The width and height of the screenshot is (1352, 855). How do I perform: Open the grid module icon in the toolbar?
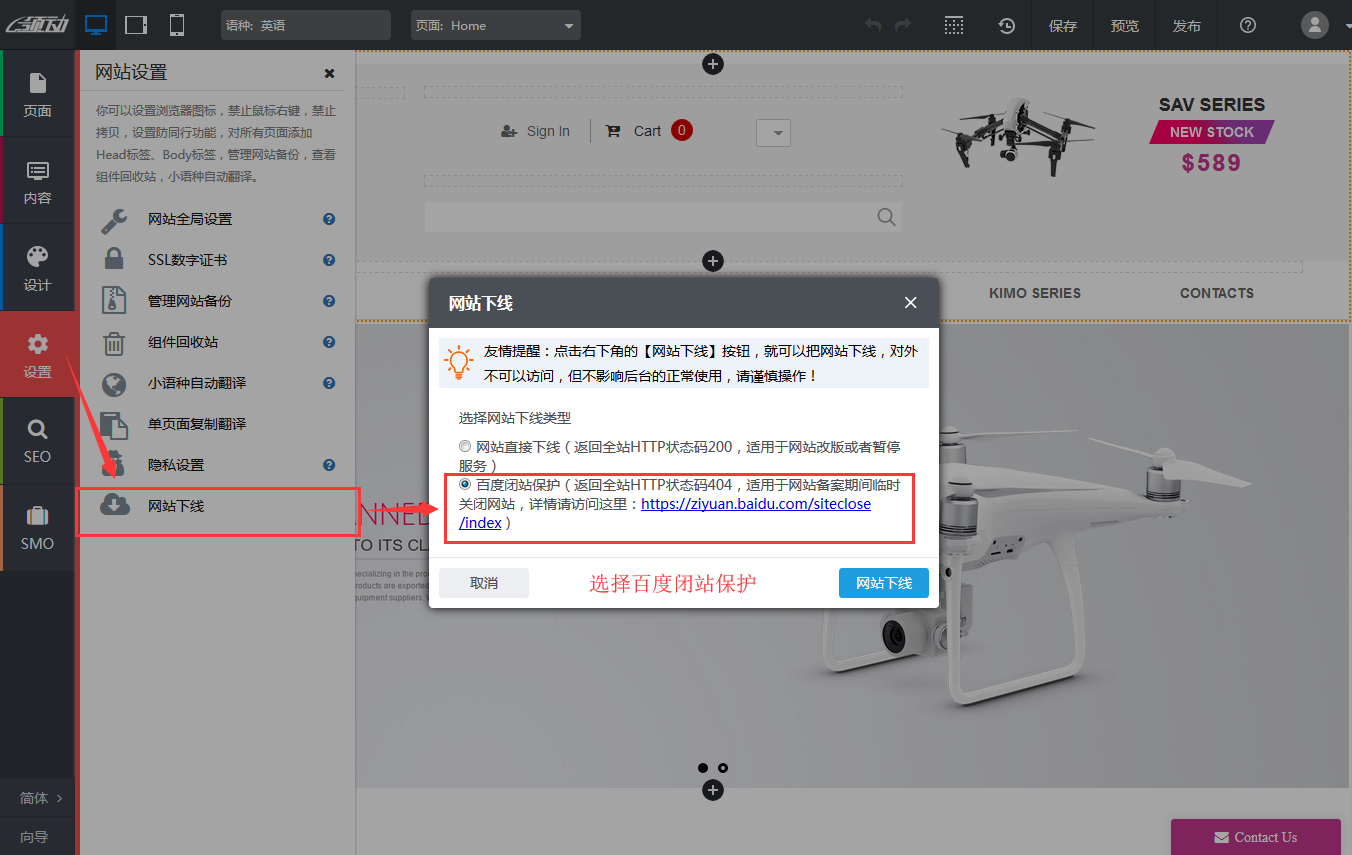[x=954, y=25]
